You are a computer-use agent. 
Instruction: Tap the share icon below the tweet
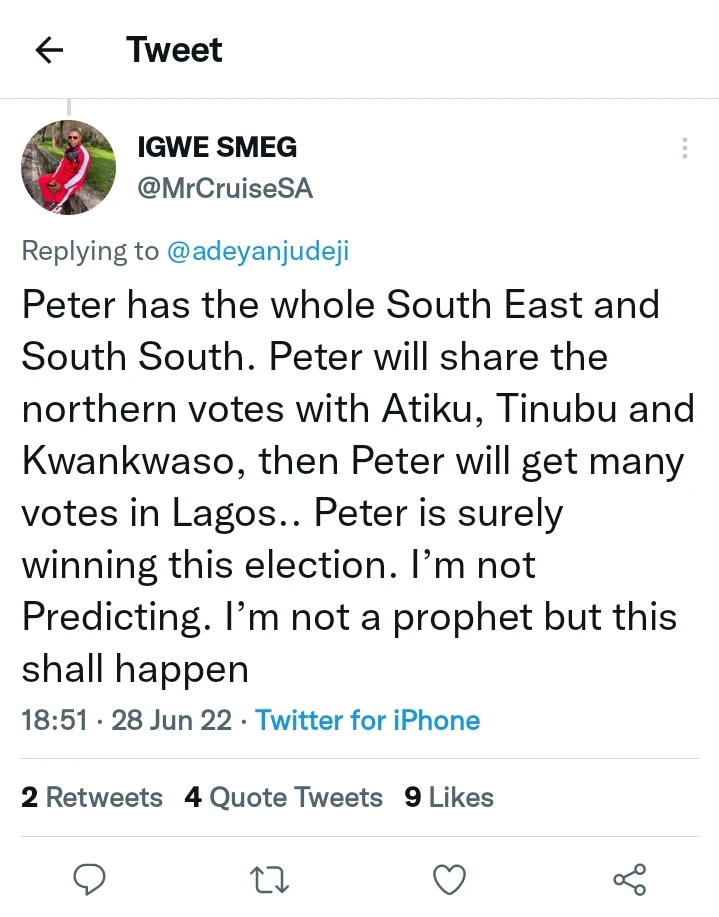(629, 879)
